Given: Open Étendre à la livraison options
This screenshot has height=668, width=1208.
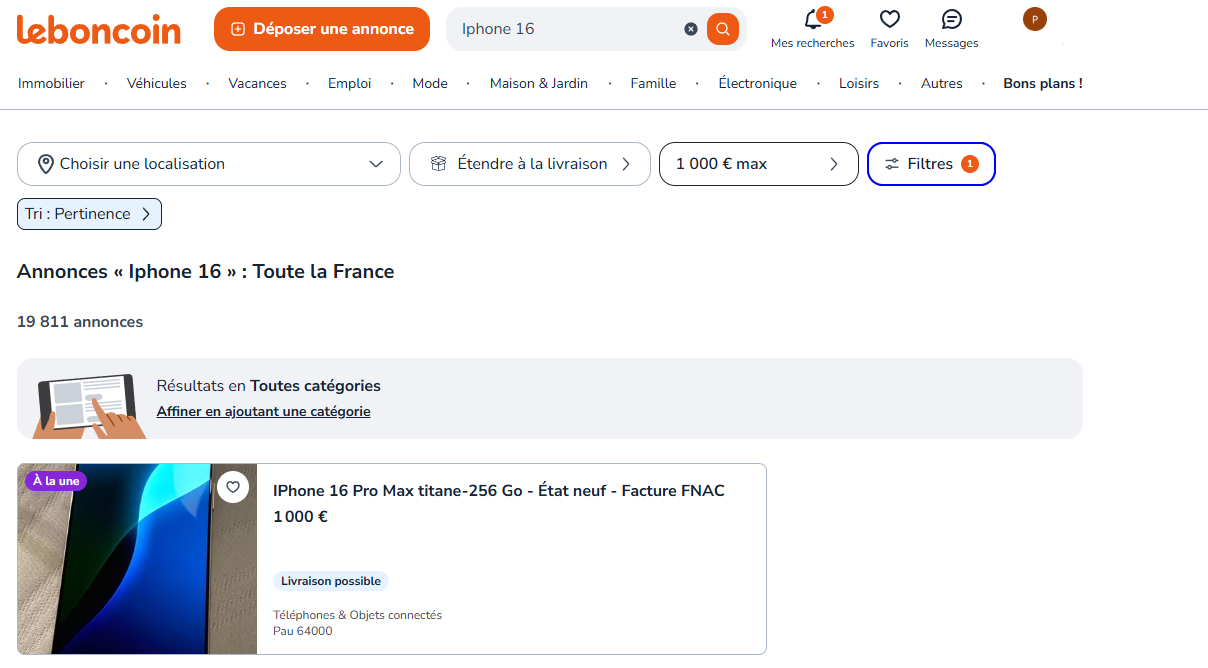Looking at the screenshot, I should point(529,163).
